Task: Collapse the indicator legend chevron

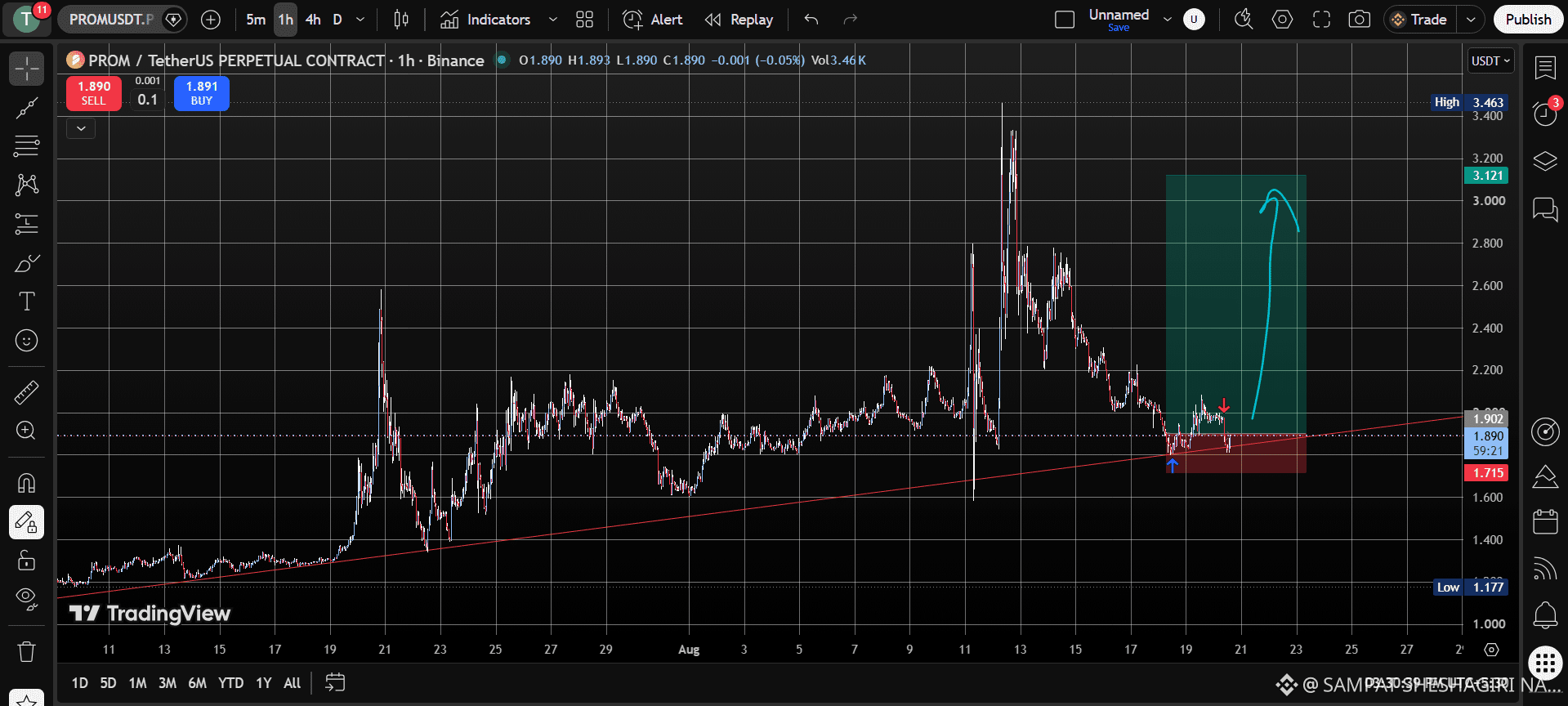Action: 81,128
